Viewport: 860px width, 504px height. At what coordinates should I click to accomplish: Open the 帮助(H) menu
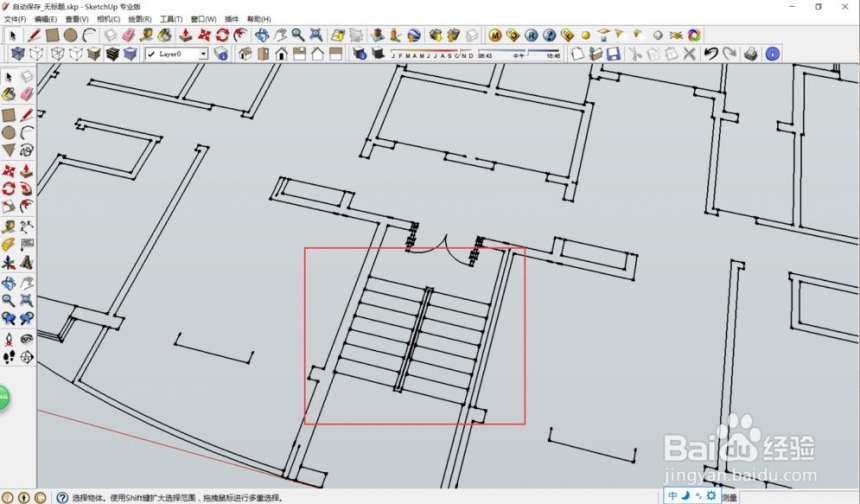[x=259, y=19]
